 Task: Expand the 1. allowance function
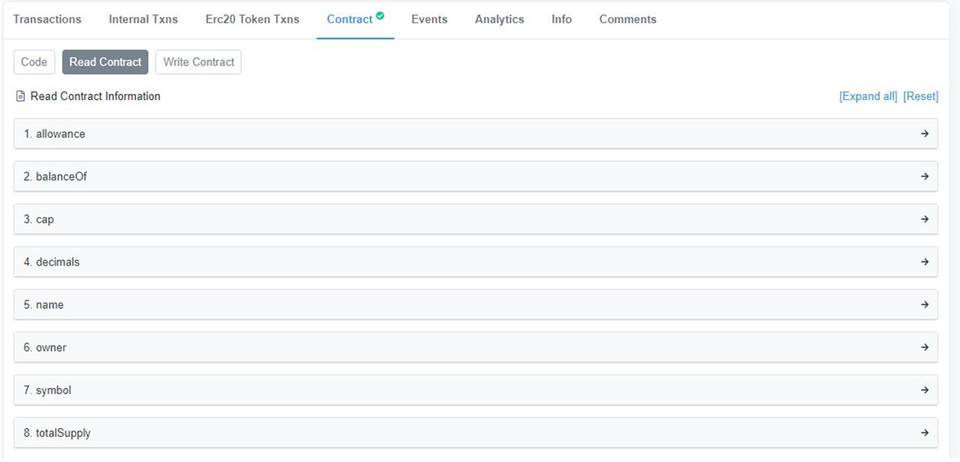click(476, 133)
